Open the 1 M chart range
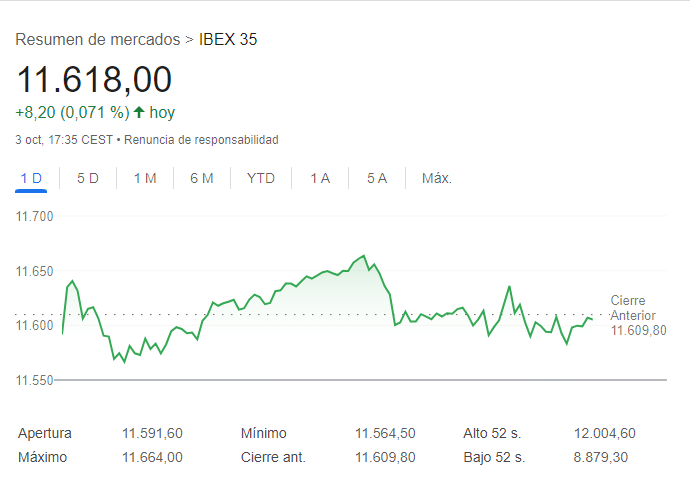 (x=145, y=178)
